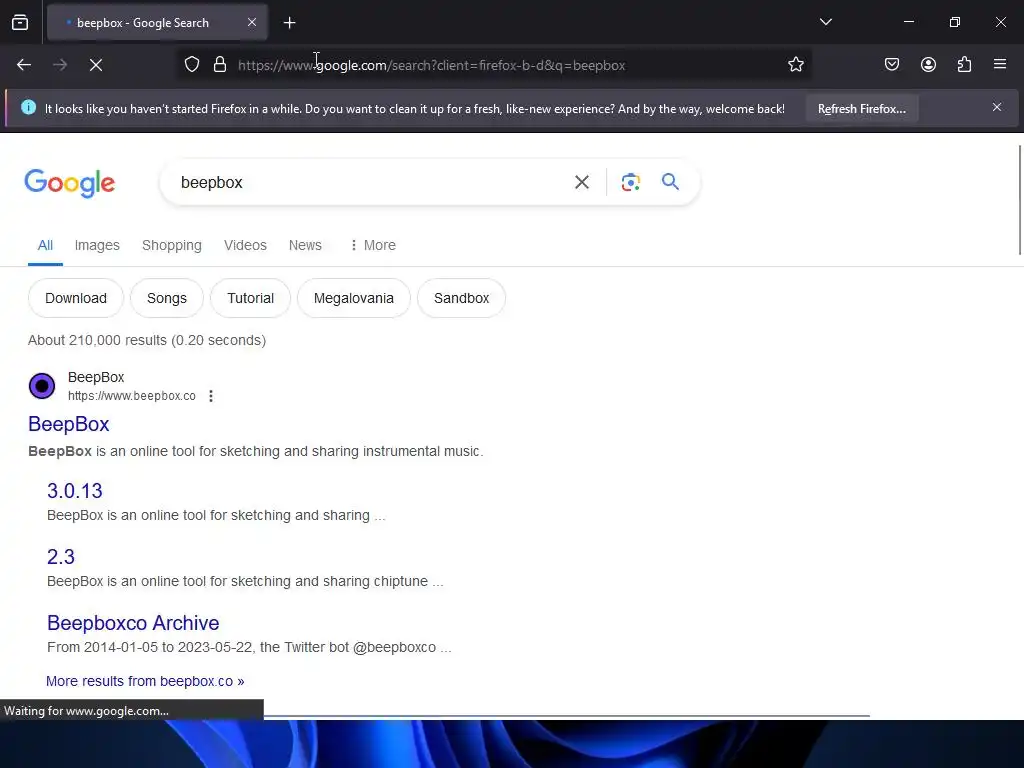Click the BeepBox site favicon
Image resolution: width=1024 pixels, height=768 pixels.
point(42,386)
